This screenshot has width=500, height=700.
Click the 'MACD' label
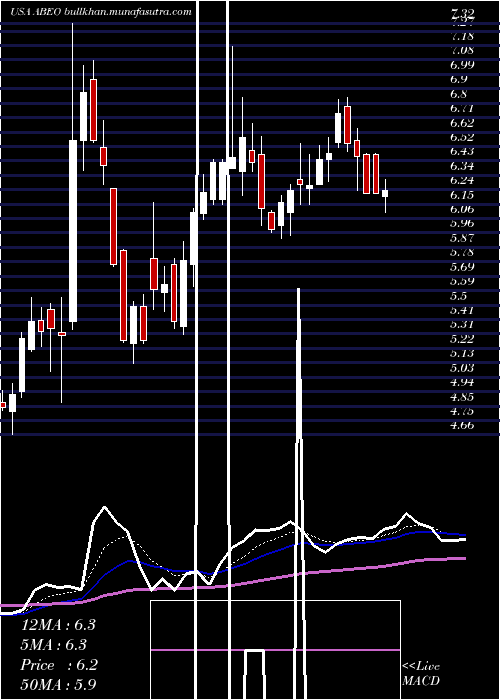(x=421, y=681)
